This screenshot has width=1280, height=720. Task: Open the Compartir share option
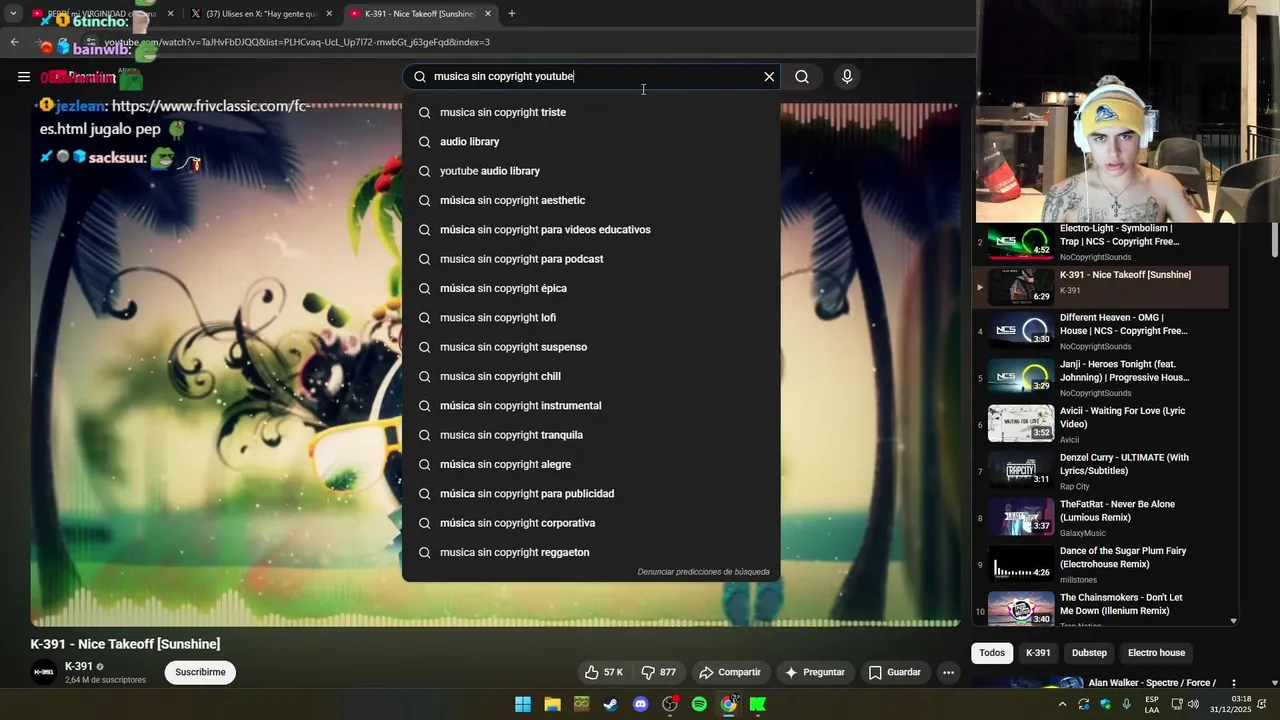[x=730, y=672]
